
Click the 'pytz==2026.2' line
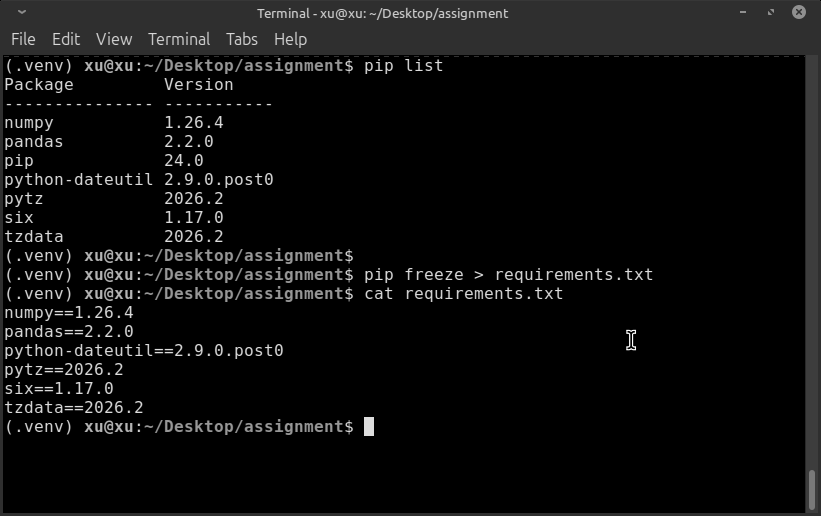pos(64,370)
